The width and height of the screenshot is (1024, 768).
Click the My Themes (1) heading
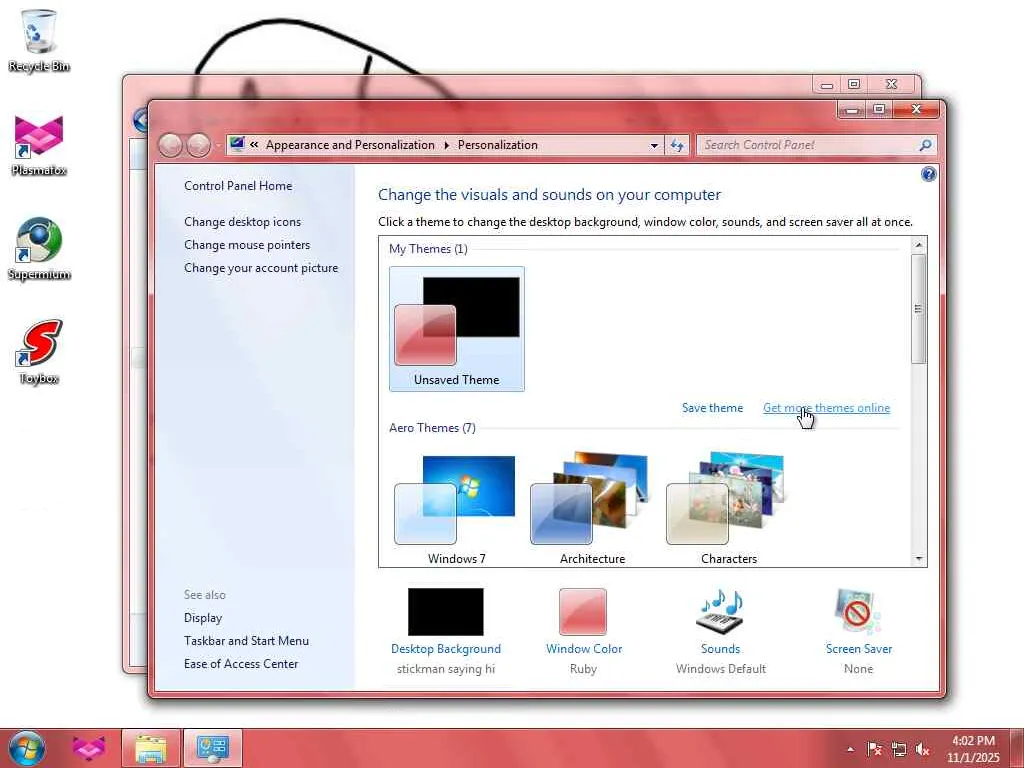pyautogui.click(x=428, y=249)
